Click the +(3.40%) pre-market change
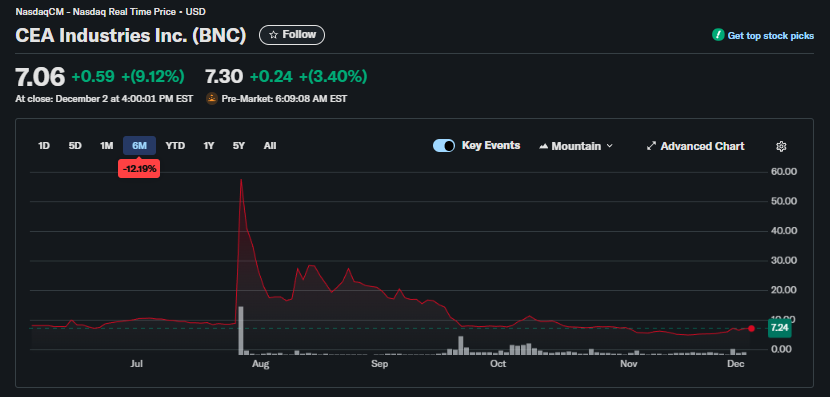The width and height of the screenshot is (830, 397). pos(333,77)
